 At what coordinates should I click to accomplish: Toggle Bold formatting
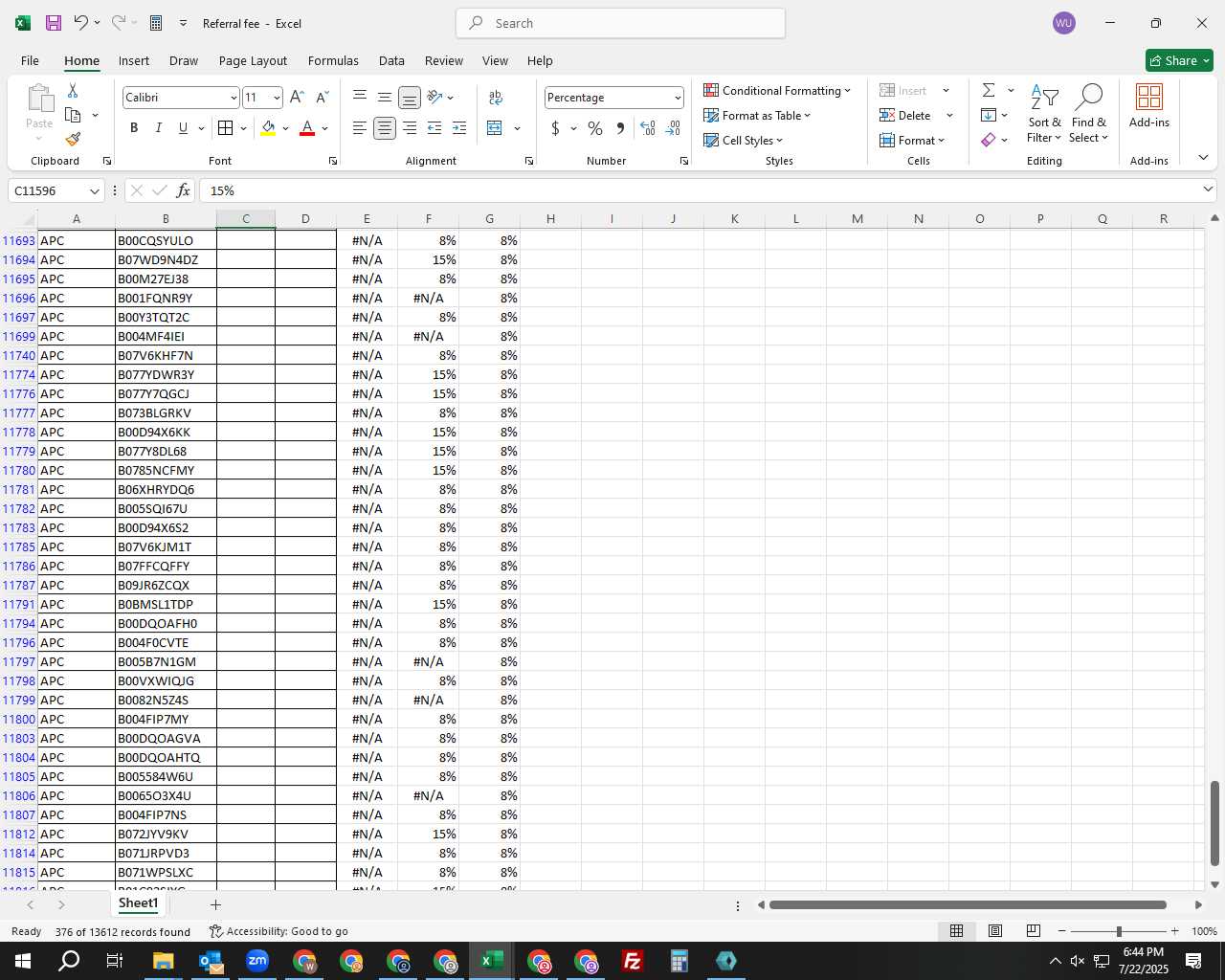134,128
